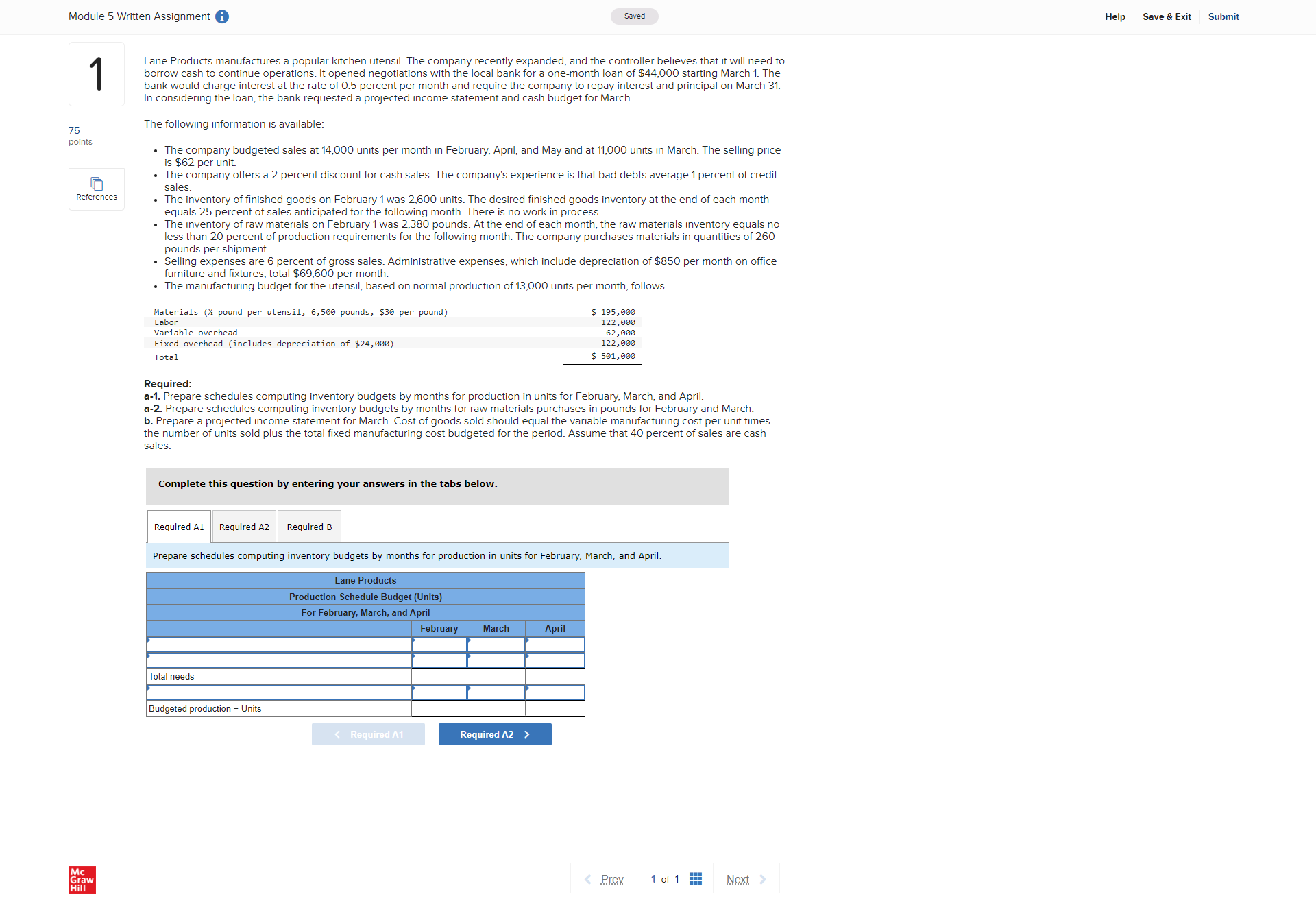1316x899 pixels.
Task: Switch to the Required A2 tab
Action: [x=243, y=527]
